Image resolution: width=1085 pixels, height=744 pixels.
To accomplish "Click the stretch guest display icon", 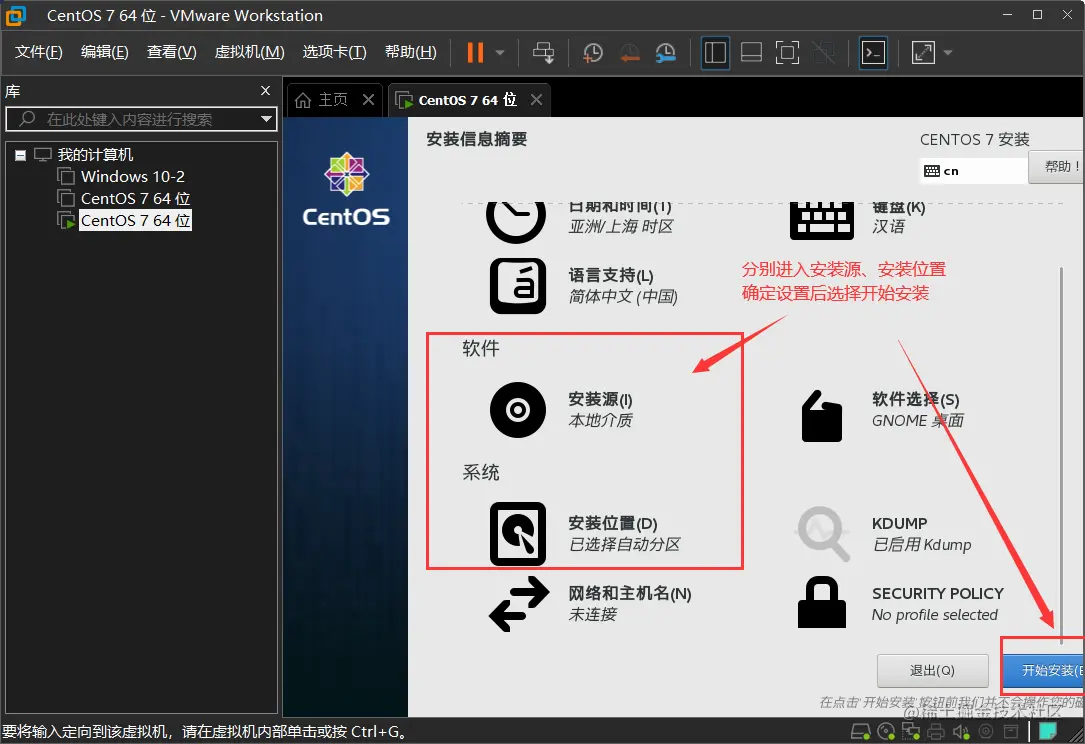I will point(923,53).
